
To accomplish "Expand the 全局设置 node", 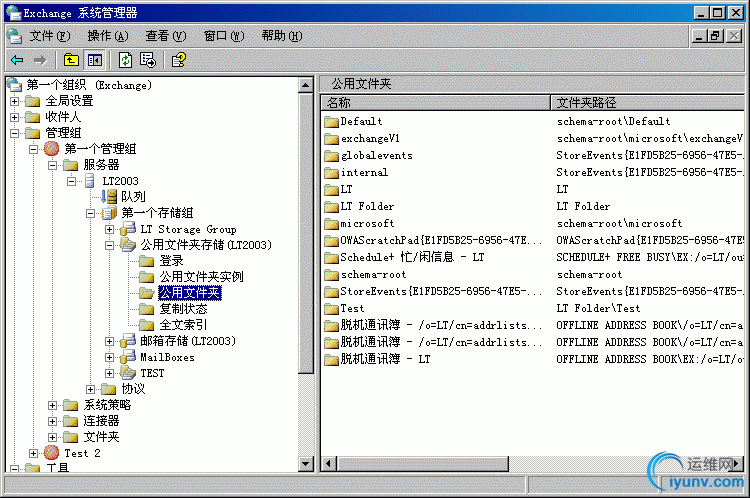I will [14, 101].
